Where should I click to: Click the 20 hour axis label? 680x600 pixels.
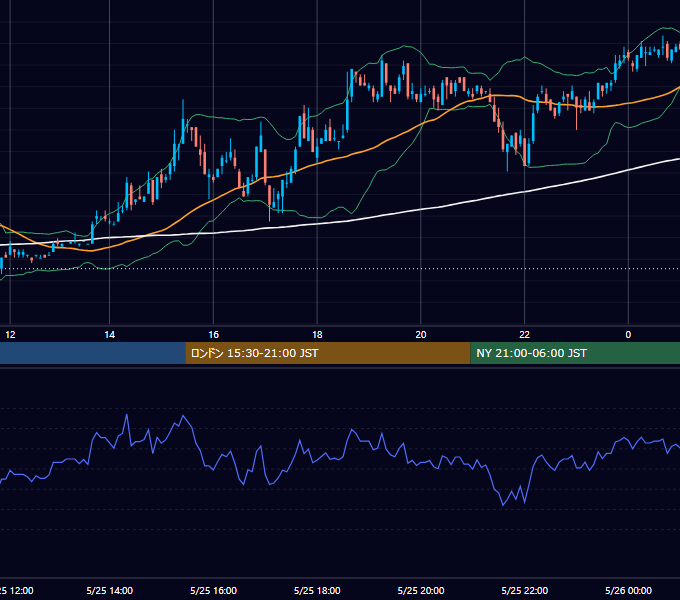click(421, 335)
